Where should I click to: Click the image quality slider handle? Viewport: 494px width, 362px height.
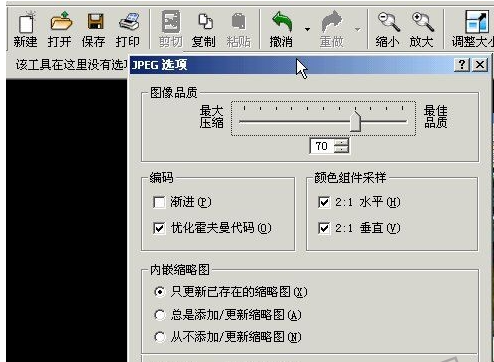coord(355,121)
